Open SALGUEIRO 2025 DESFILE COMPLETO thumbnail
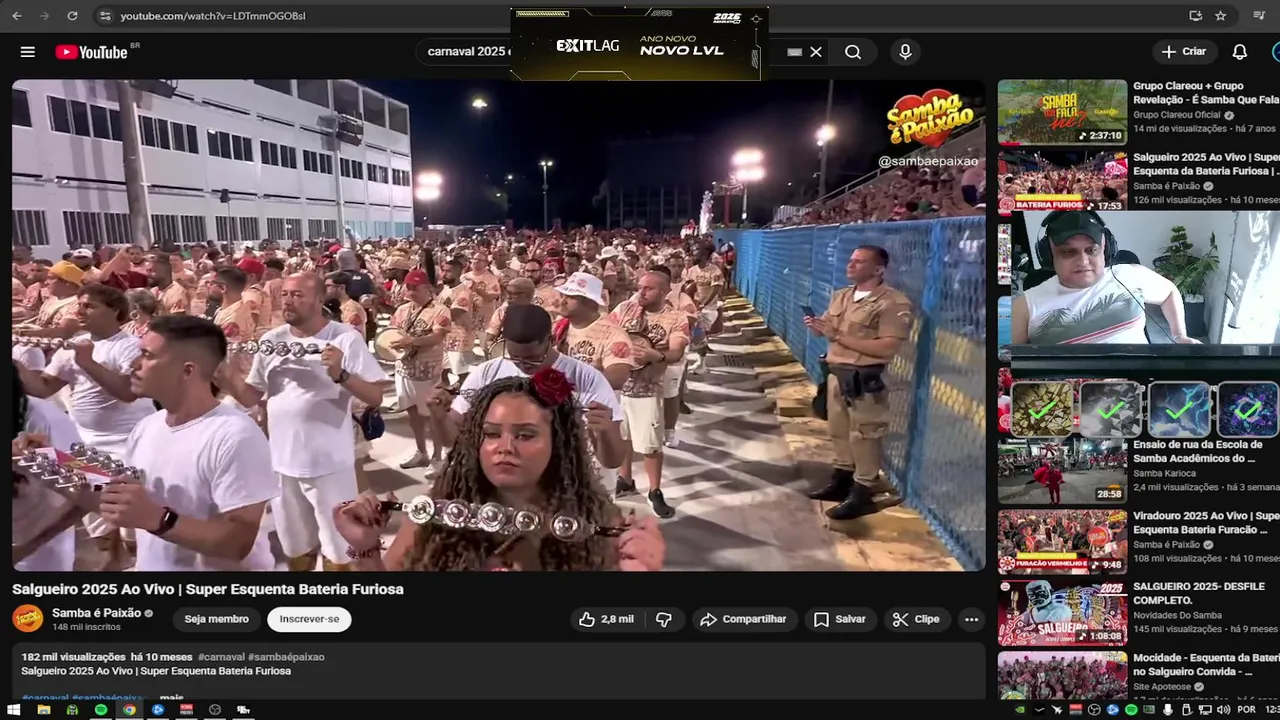This screenshot has height=720, width=1280. tap(1062, 612)
